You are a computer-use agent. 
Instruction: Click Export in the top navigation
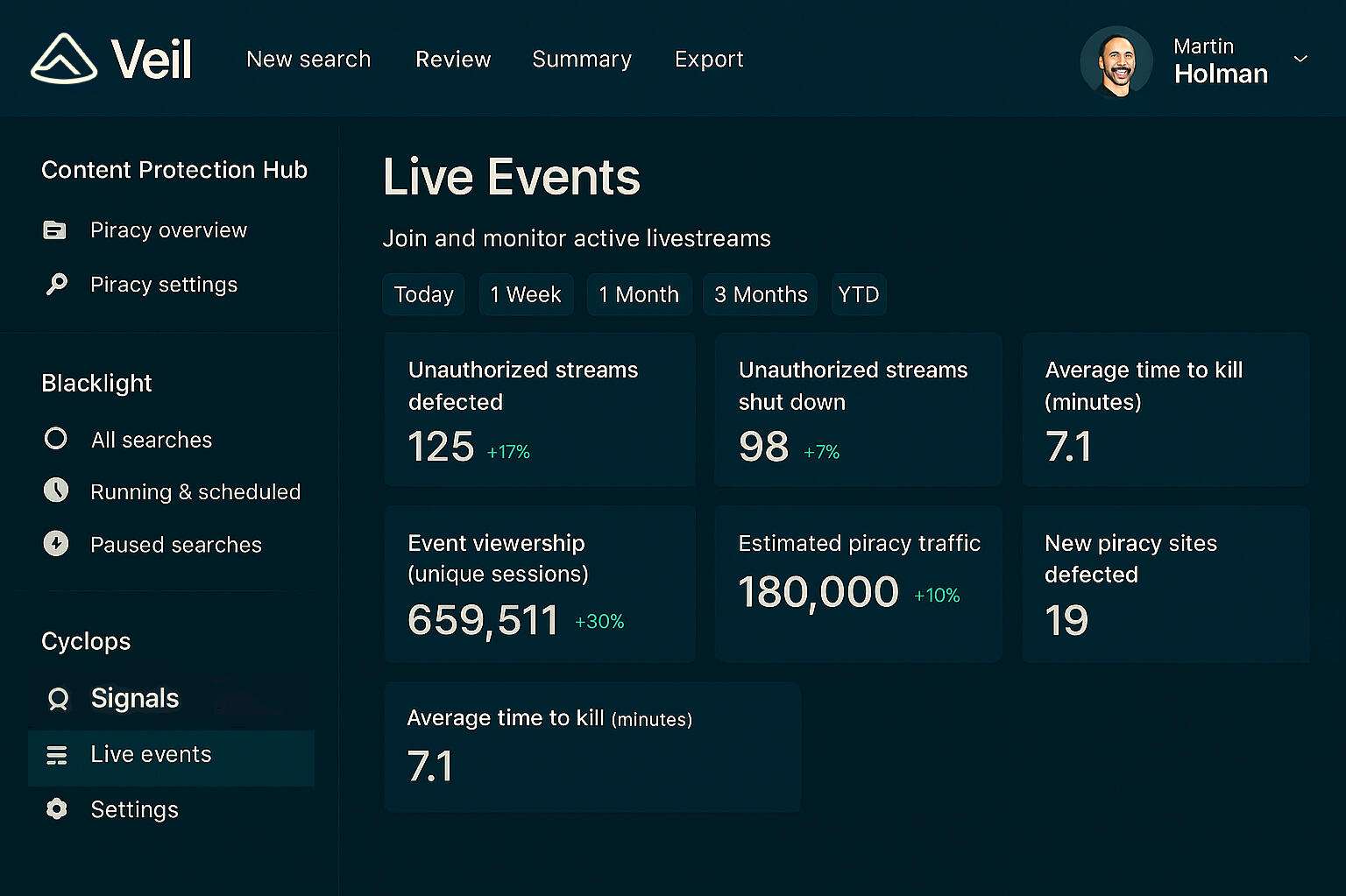pos(709,59)
